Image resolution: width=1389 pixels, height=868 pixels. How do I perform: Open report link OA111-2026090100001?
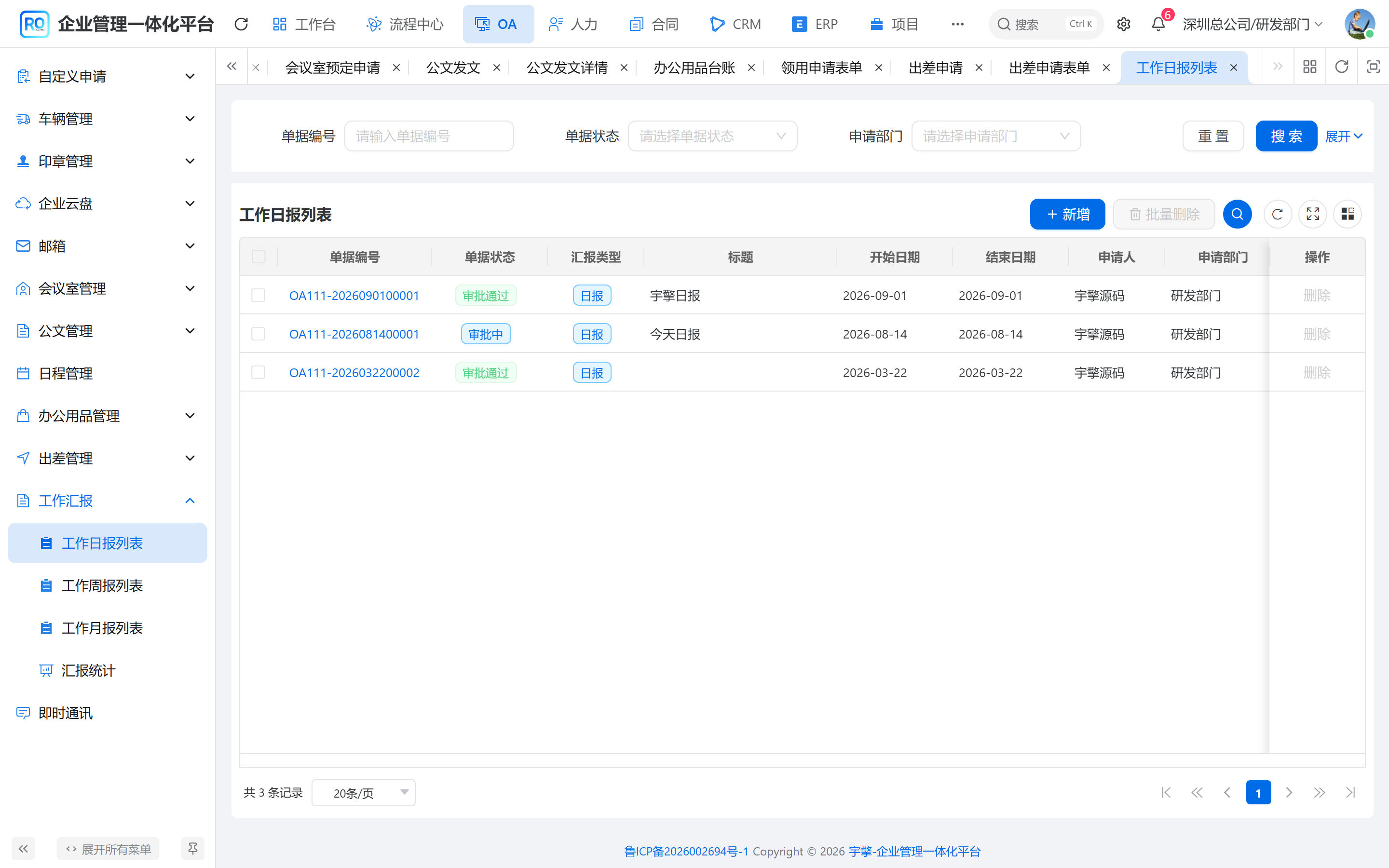354,295
